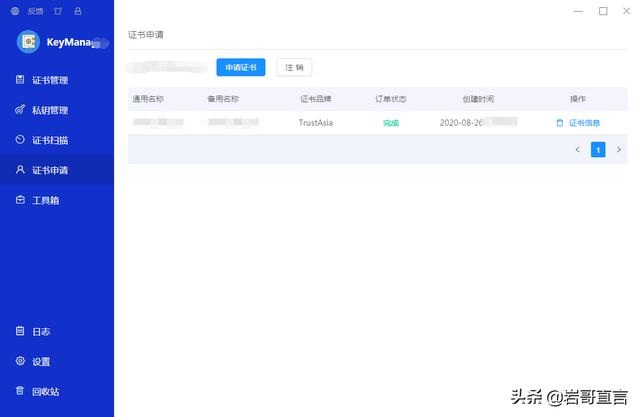The width and height of the screenshot is (640, 417).
Task: Click the scan icon beside 证书扫描
Action: [20, 140]
